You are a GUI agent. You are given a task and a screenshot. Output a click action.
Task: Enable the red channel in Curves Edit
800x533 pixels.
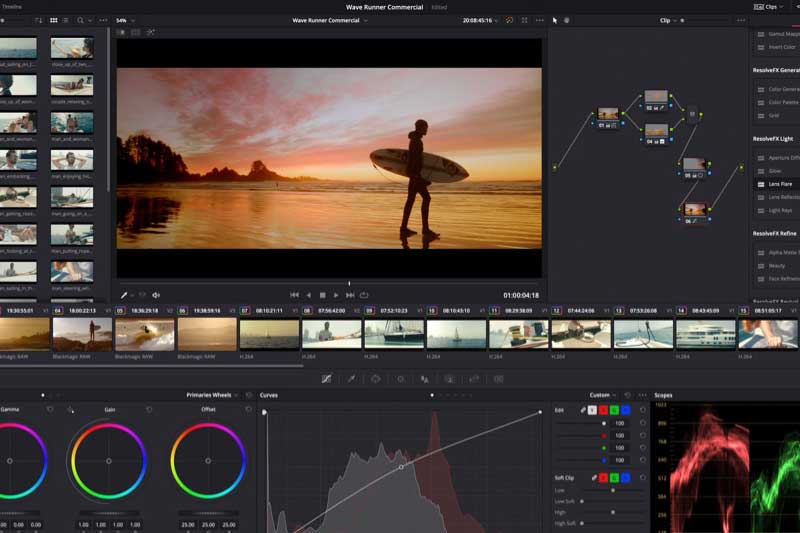[x=603, y=409]
